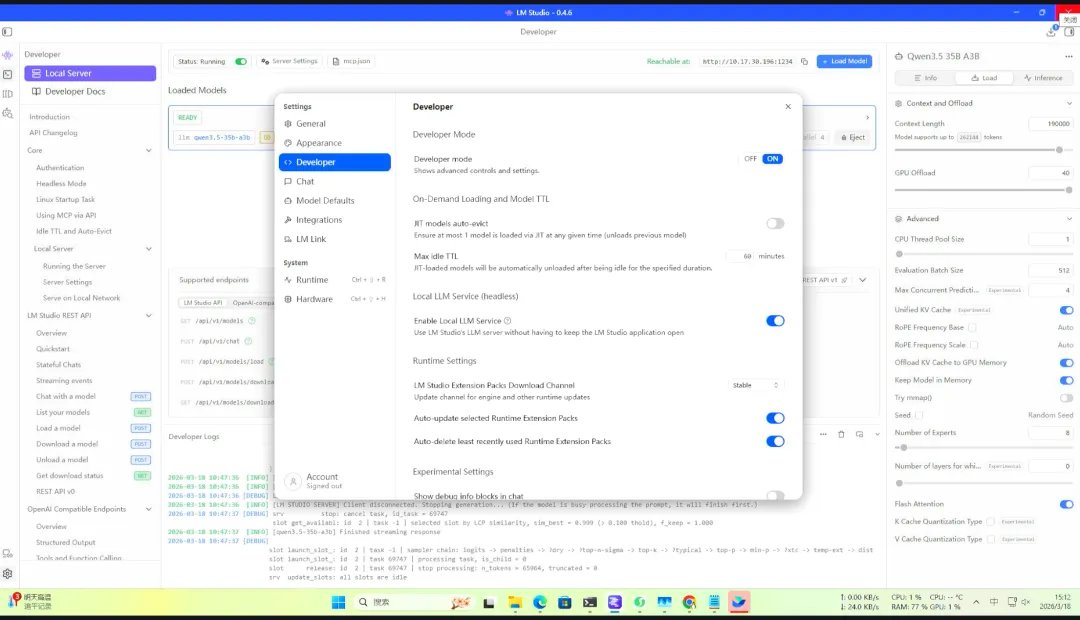Switch to the Info tab
Image resolution: width=1080 pixels, height=620 pixels.
point(925,78)
